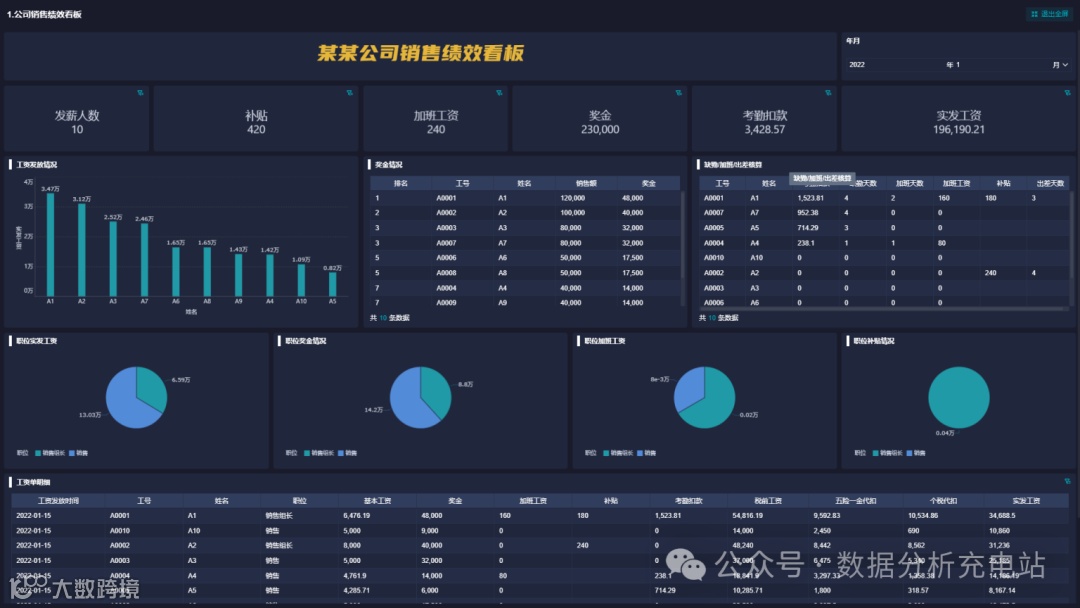This screenshot has width=1080, height=608.
Task: Click the 奖金 column header in 奖金情况 table
Action: tap(648, 183)
